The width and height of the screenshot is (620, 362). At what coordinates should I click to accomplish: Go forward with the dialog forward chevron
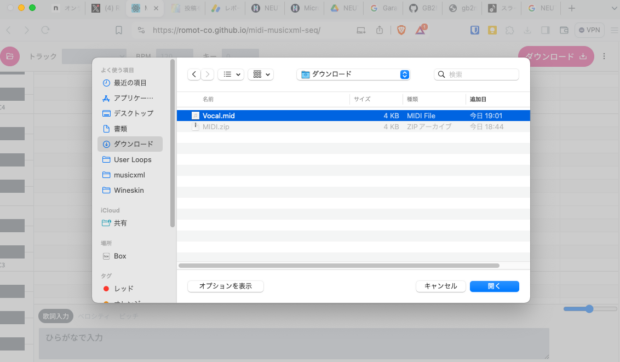(207, 74)
